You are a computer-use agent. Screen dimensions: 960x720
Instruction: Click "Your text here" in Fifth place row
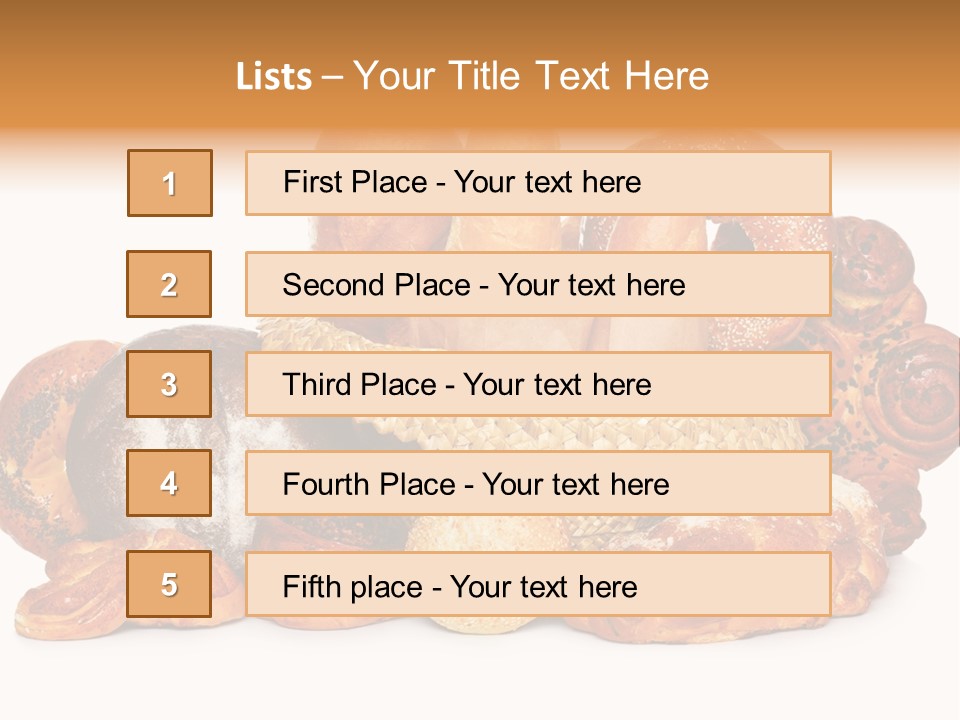pos(544,586)
